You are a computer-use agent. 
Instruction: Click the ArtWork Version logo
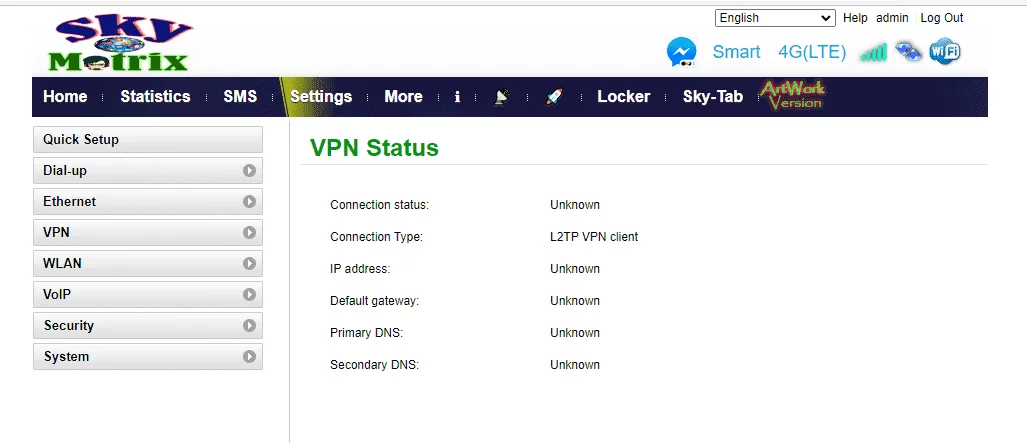point(793,96)
